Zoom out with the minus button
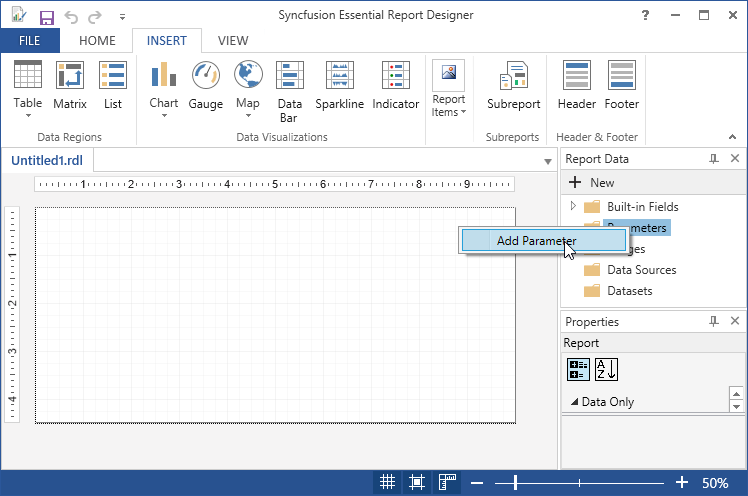 point(477,483)
